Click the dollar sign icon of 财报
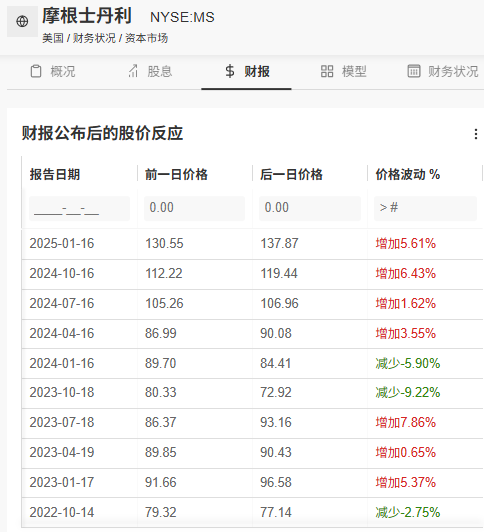Screen dimensions: 484x532 pyautogui.click(x=230, y=71)
